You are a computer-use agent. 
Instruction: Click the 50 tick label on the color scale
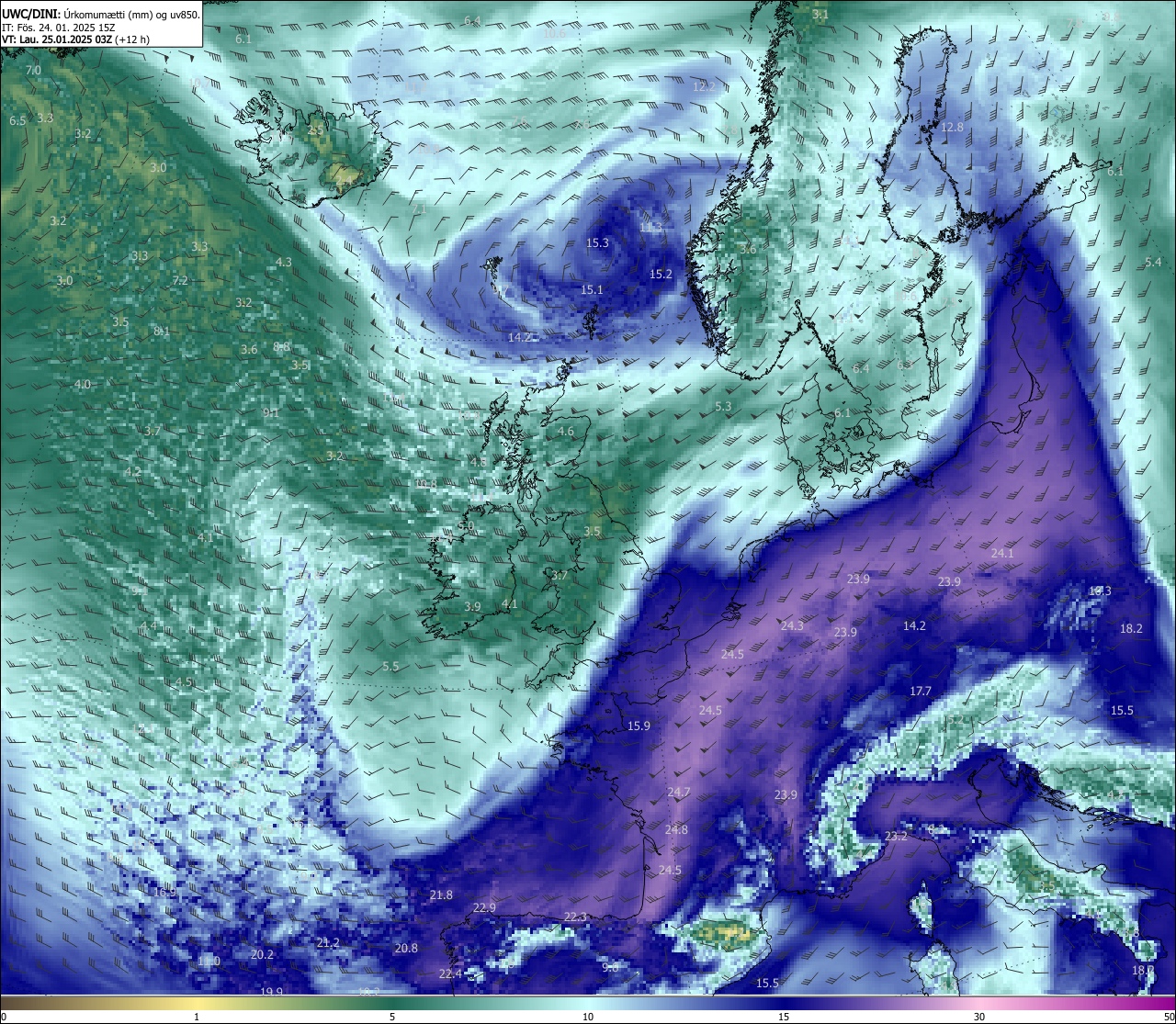click(x=1168, y=1017)
